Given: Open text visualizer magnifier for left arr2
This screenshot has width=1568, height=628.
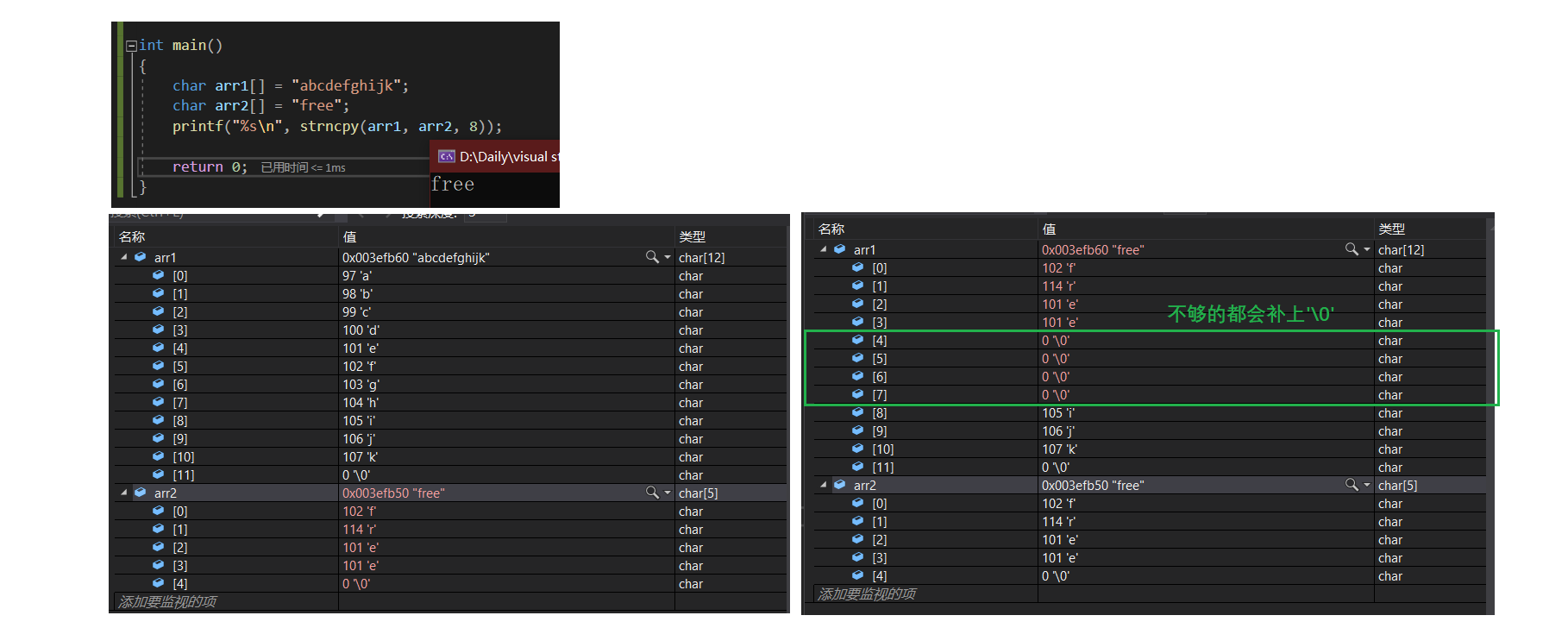Looking at the screenshot, I should point(652,493).
